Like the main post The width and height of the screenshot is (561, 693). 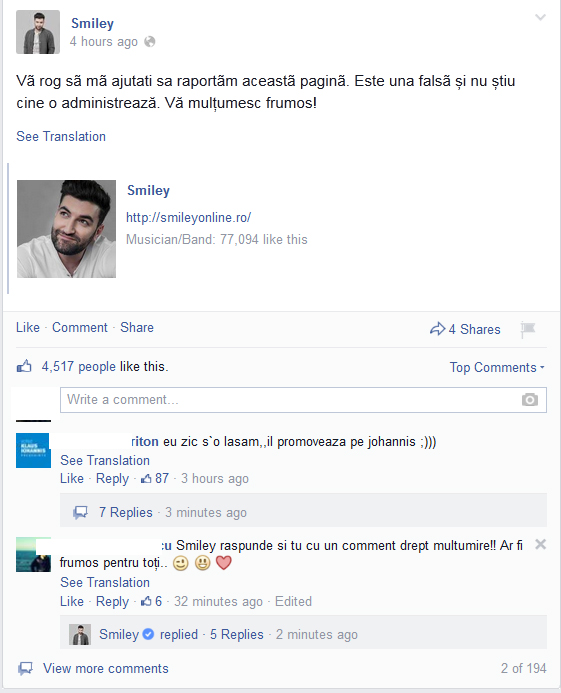pos(27,327)
